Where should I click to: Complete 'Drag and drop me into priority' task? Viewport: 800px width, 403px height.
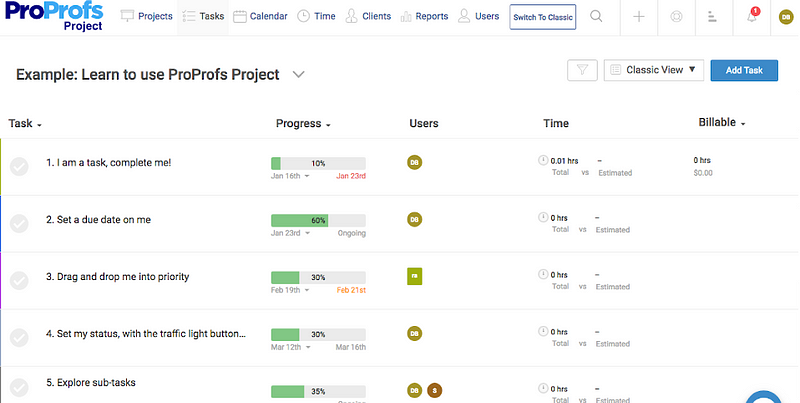click(x=19, y=281)
